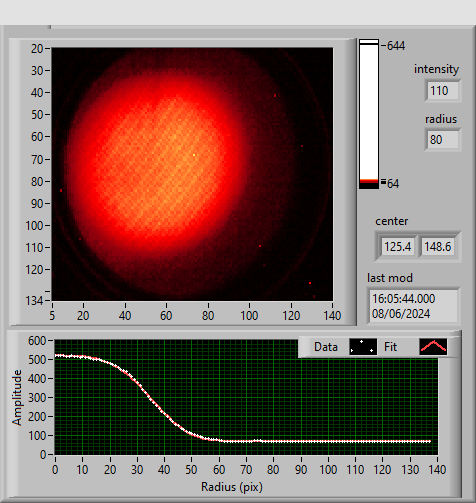The image size is (476, 503).
Task: Click the 5 start value on image X axis
Action: click(x=52, y=315)
